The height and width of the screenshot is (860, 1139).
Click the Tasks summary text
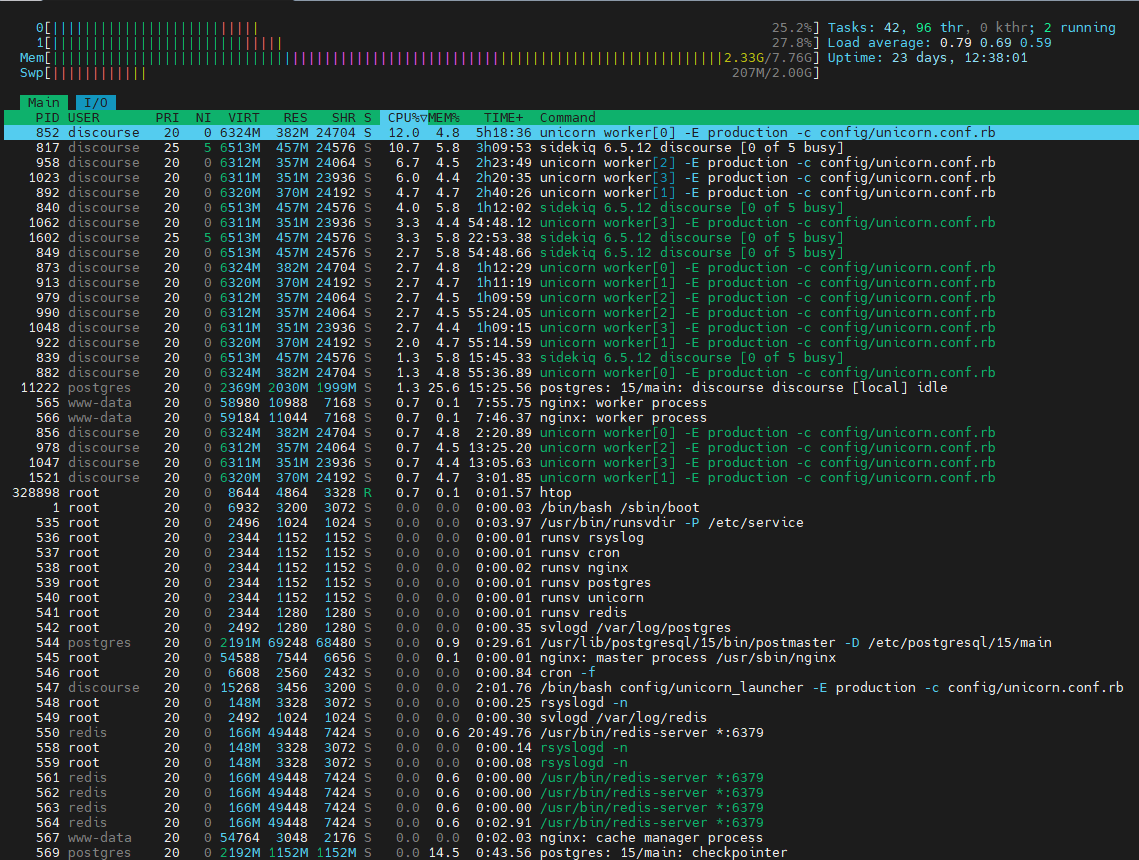coord(971,28)
